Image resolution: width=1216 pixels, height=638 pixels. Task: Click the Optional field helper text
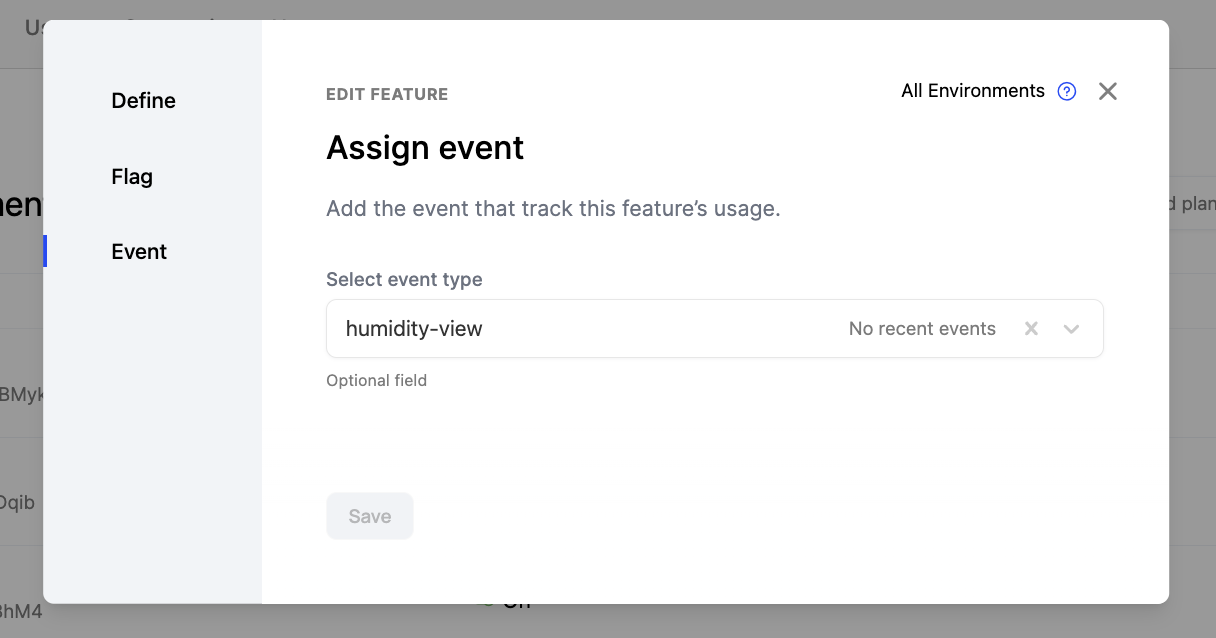pyautogui.click(x=376, y=380)
